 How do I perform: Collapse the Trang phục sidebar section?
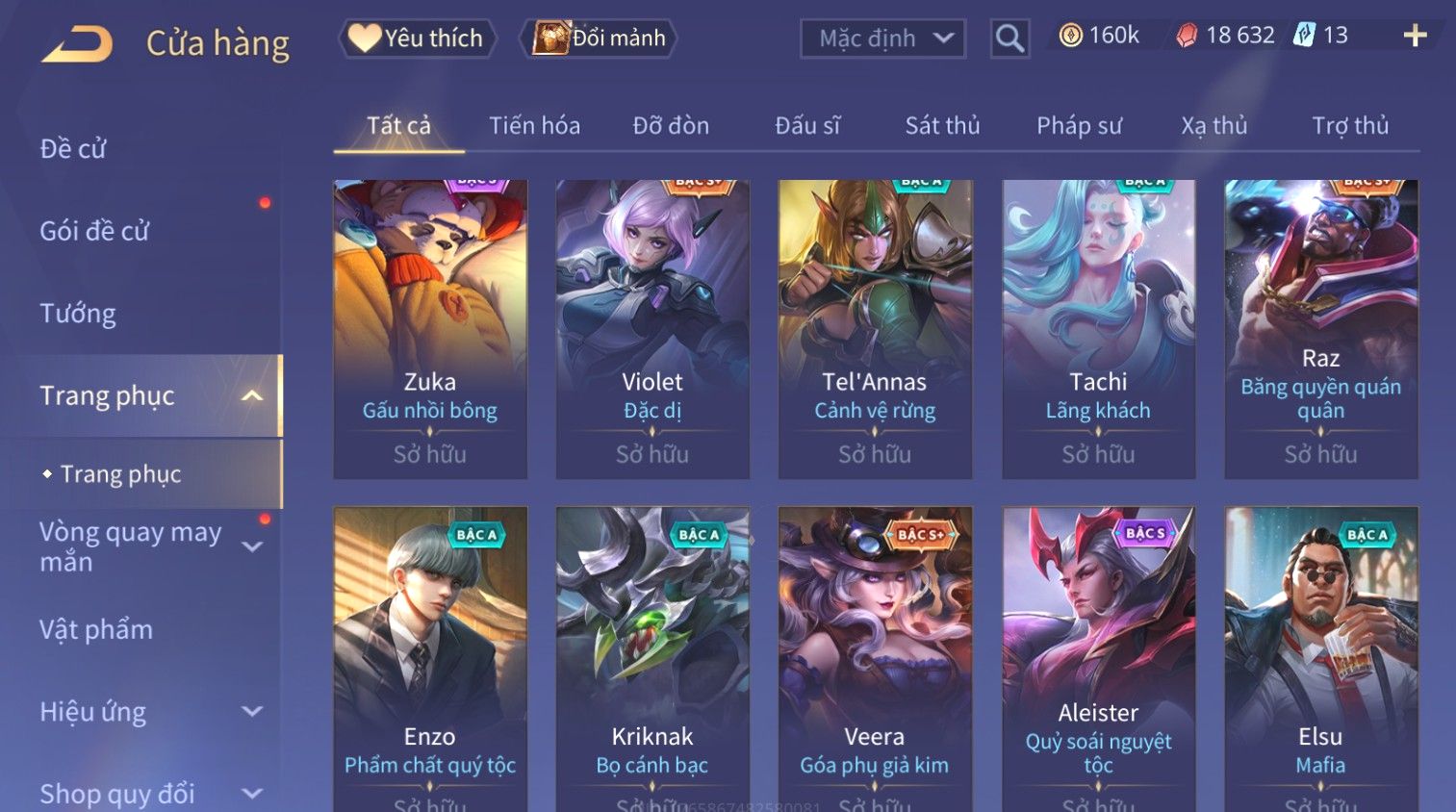click(252, 395)
